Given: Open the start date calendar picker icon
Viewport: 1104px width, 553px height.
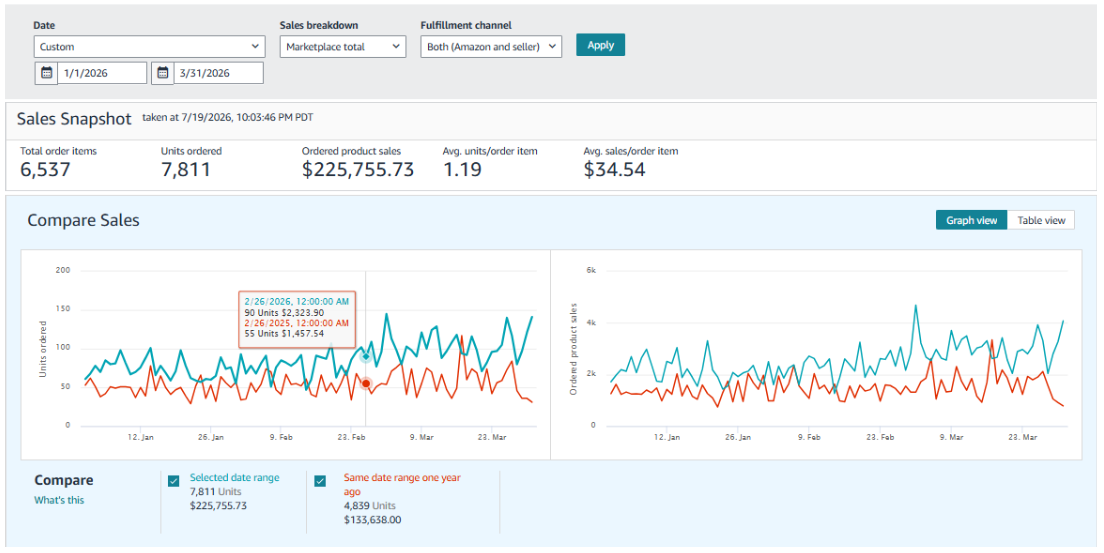Looking at the screenshot, I should tap(46, 73).
